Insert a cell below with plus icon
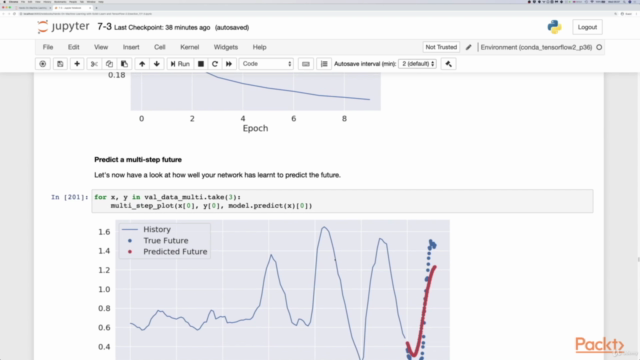The width and height of the screenshot is (640, 360). tap(77, 64)
